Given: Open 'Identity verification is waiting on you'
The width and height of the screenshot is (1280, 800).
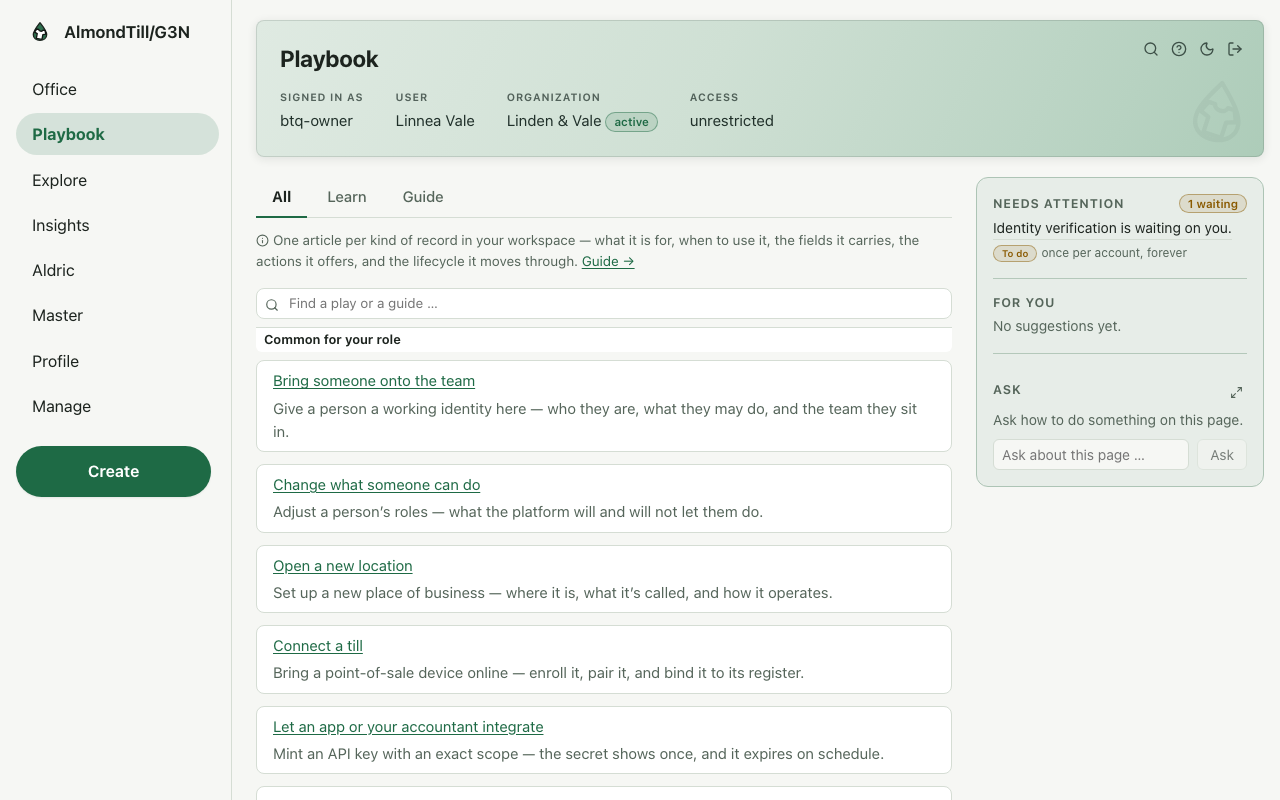Looking at the screenshot, I should point(1112,228).
